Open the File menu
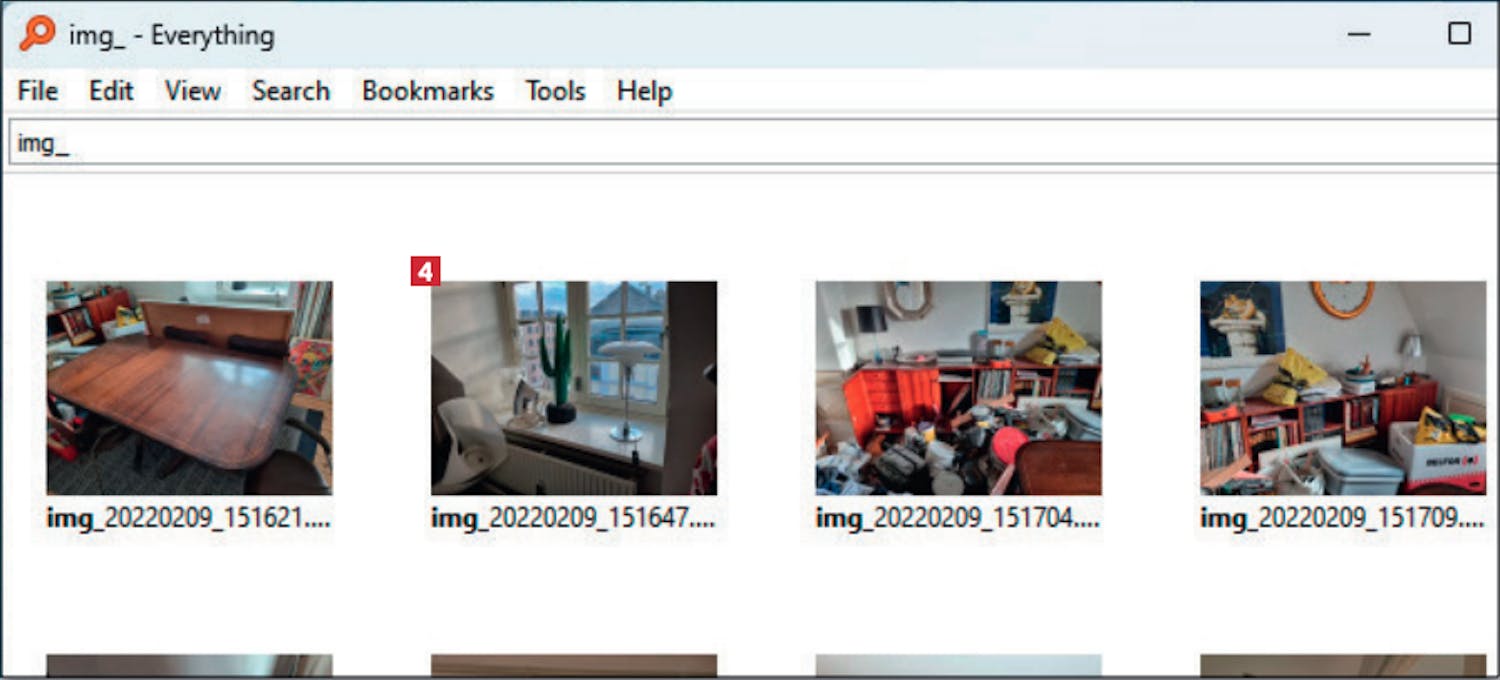The width and height of the screenshot is (1500, 680). (x=38, y=91)
